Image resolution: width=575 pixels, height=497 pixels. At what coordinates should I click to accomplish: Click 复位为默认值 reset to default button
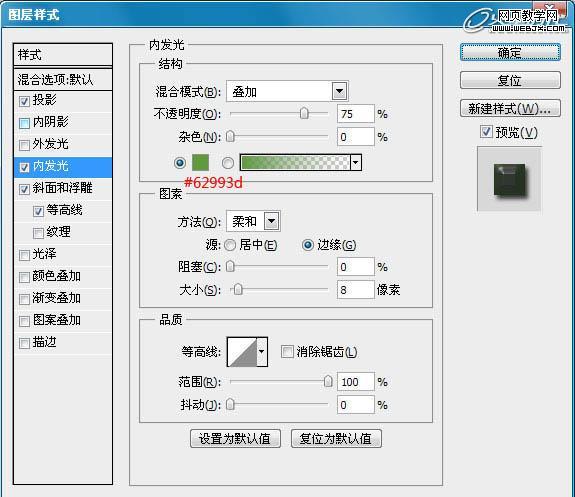tap(336, 438)
